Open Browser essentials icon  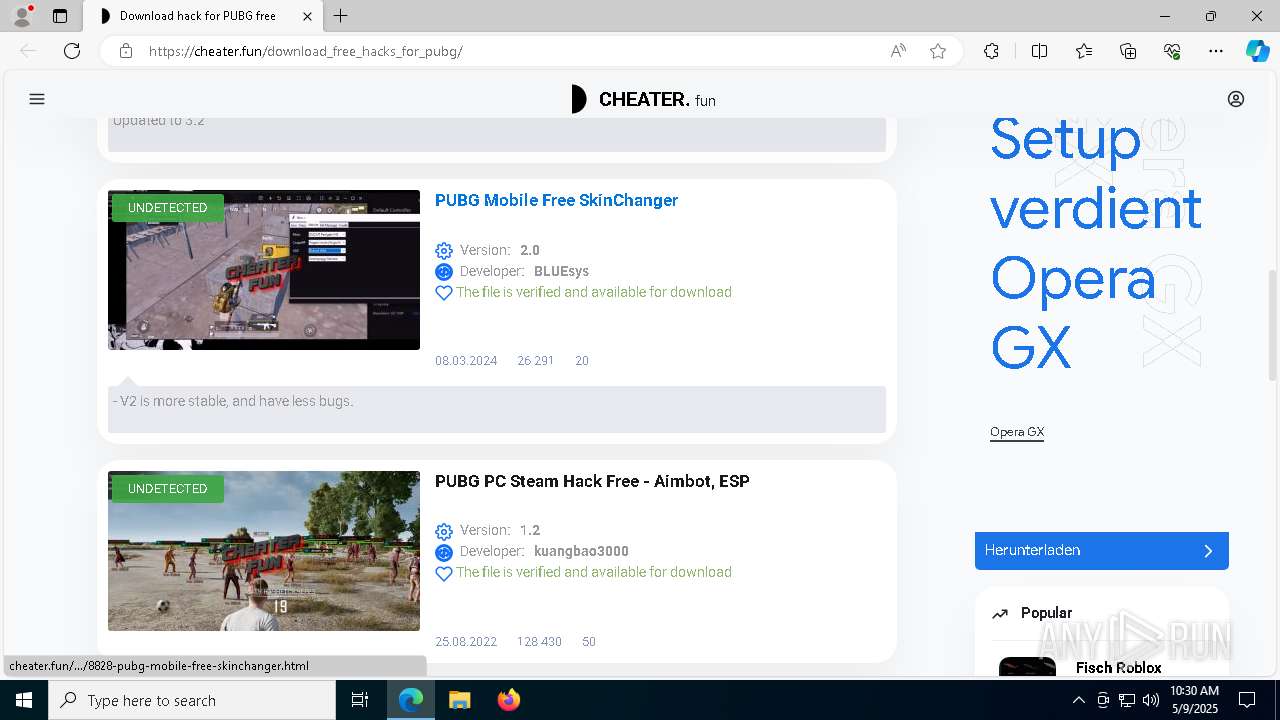coord(1172,51)
